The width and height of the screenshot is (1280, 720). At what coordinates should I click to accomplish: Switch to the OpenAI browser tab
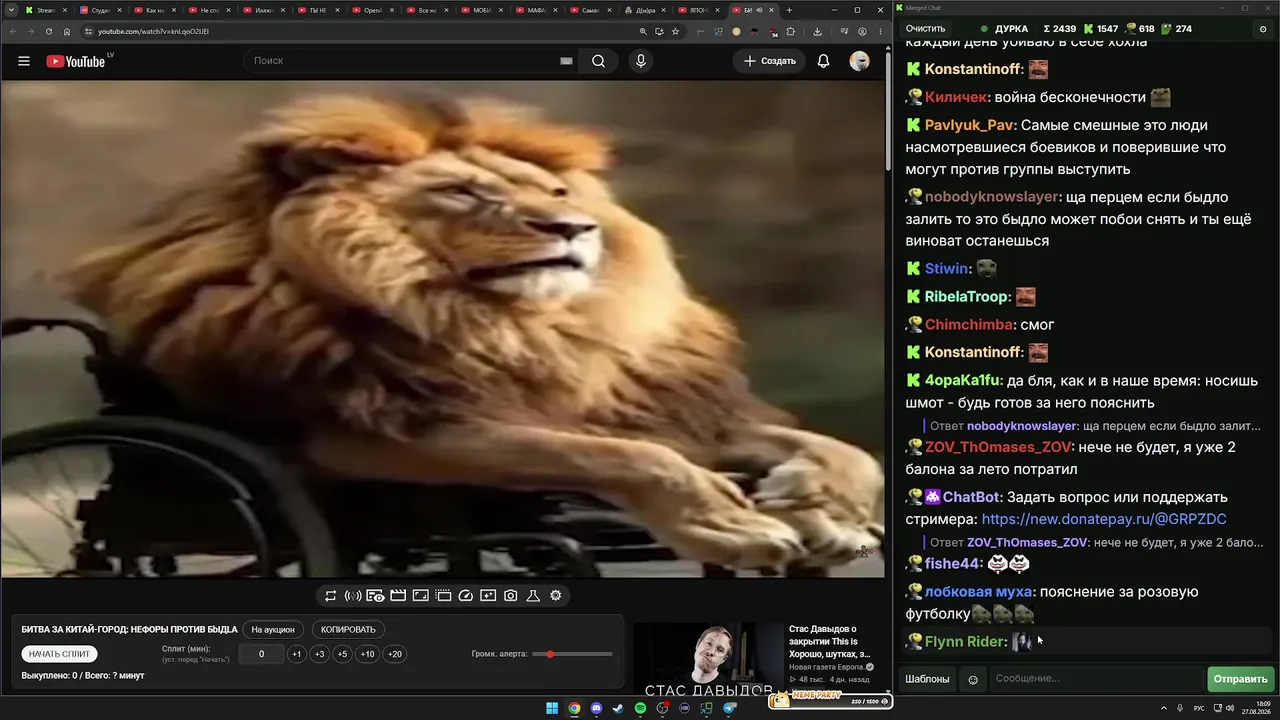pyautogui.click(x=374, y=10)
